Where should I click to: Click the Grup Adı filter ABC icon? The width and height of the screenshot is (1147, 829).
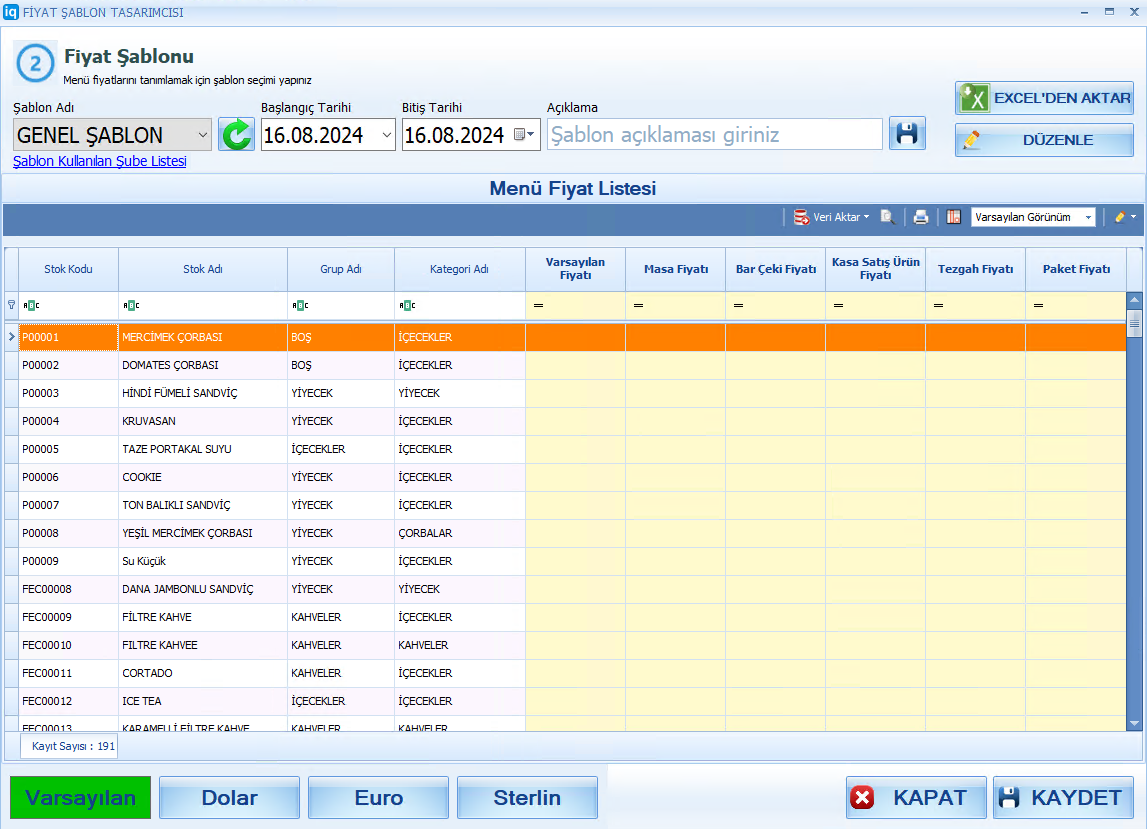[x=300, y=306]
